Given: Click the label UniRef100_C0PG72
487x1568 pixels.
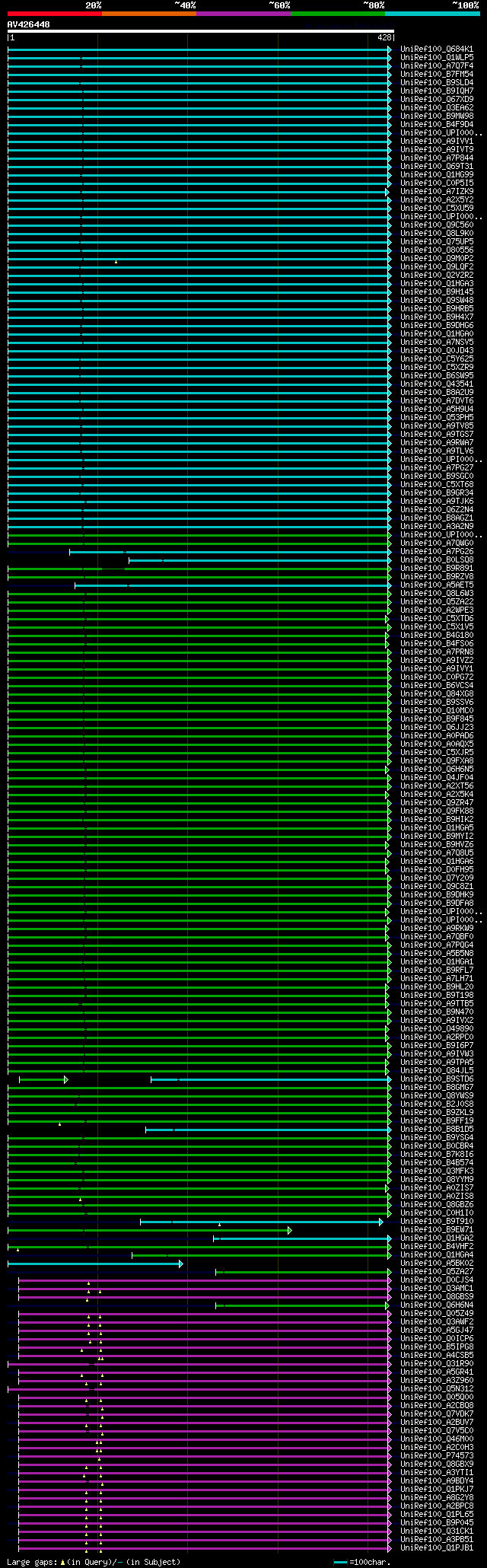Looking at the screenshot, I should (437, 677).
